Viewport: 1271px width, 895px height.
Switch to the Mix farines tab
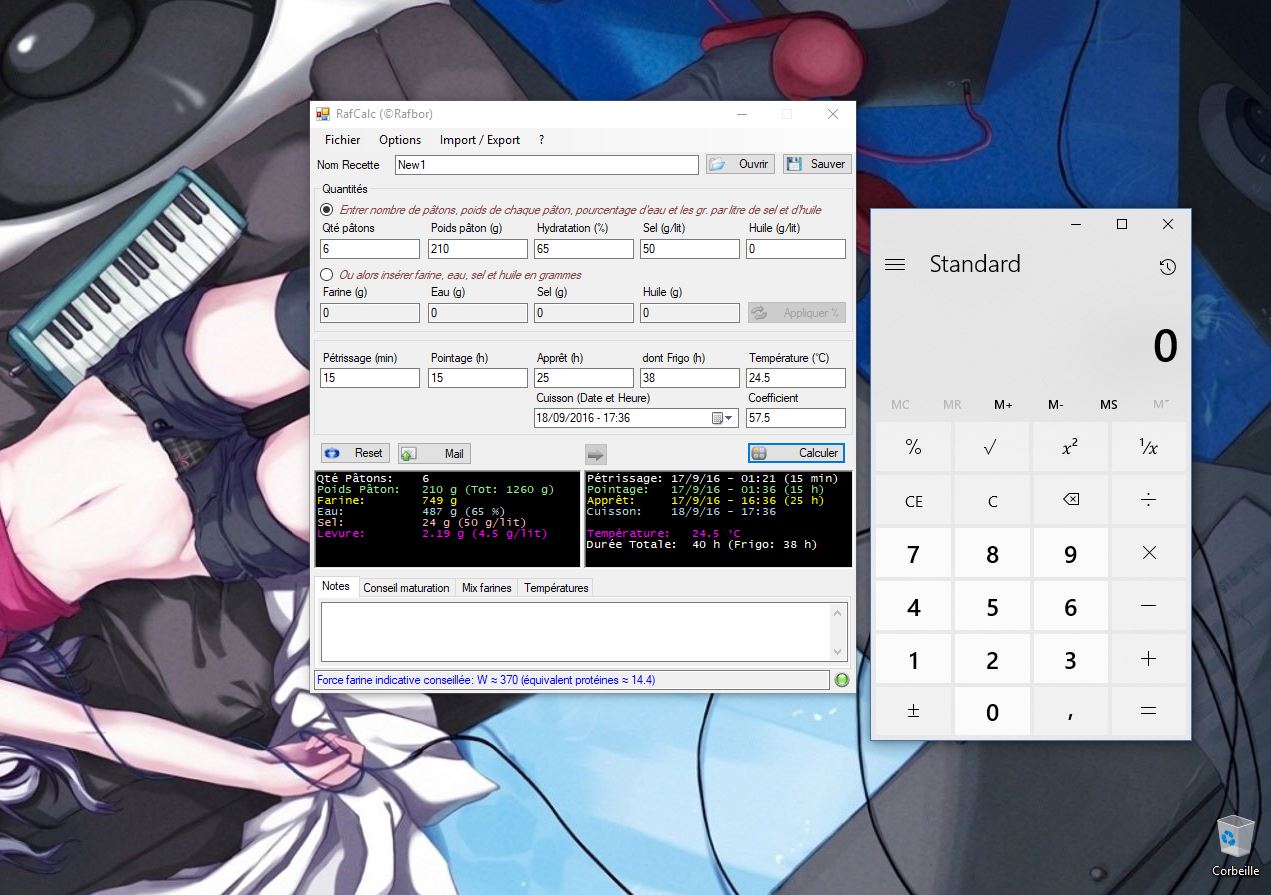[x=487, y=588]
